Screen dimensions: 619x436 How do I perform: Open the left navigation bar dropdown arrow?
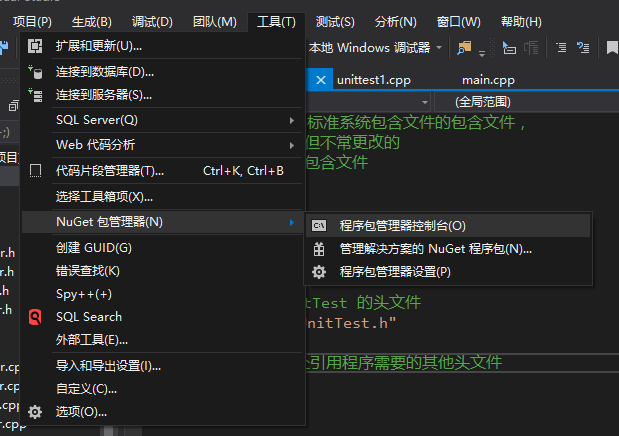[425, 103]
